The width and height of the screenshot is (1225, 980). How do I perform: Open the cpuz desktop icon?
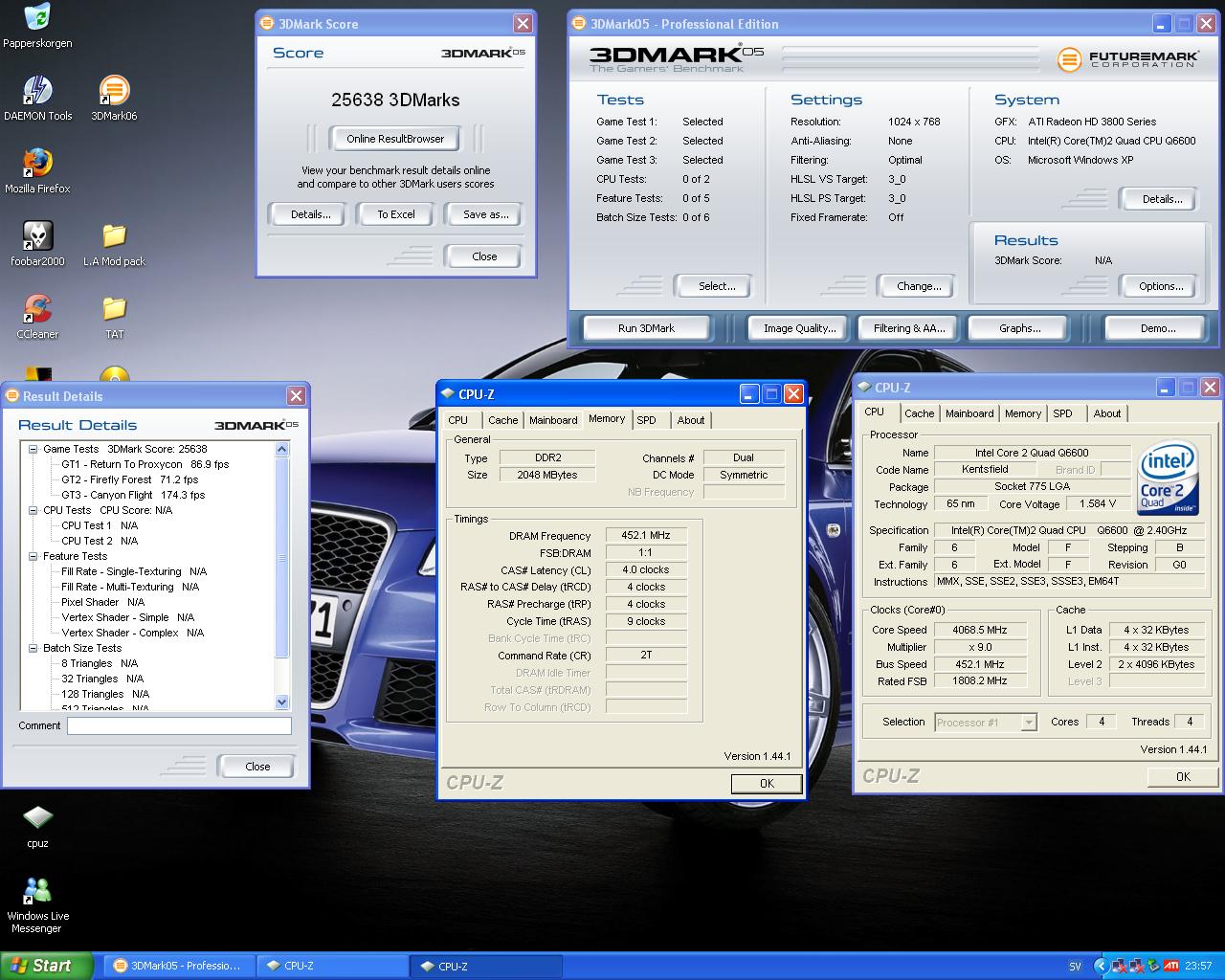pyautogui.click(x=37, y=826)
